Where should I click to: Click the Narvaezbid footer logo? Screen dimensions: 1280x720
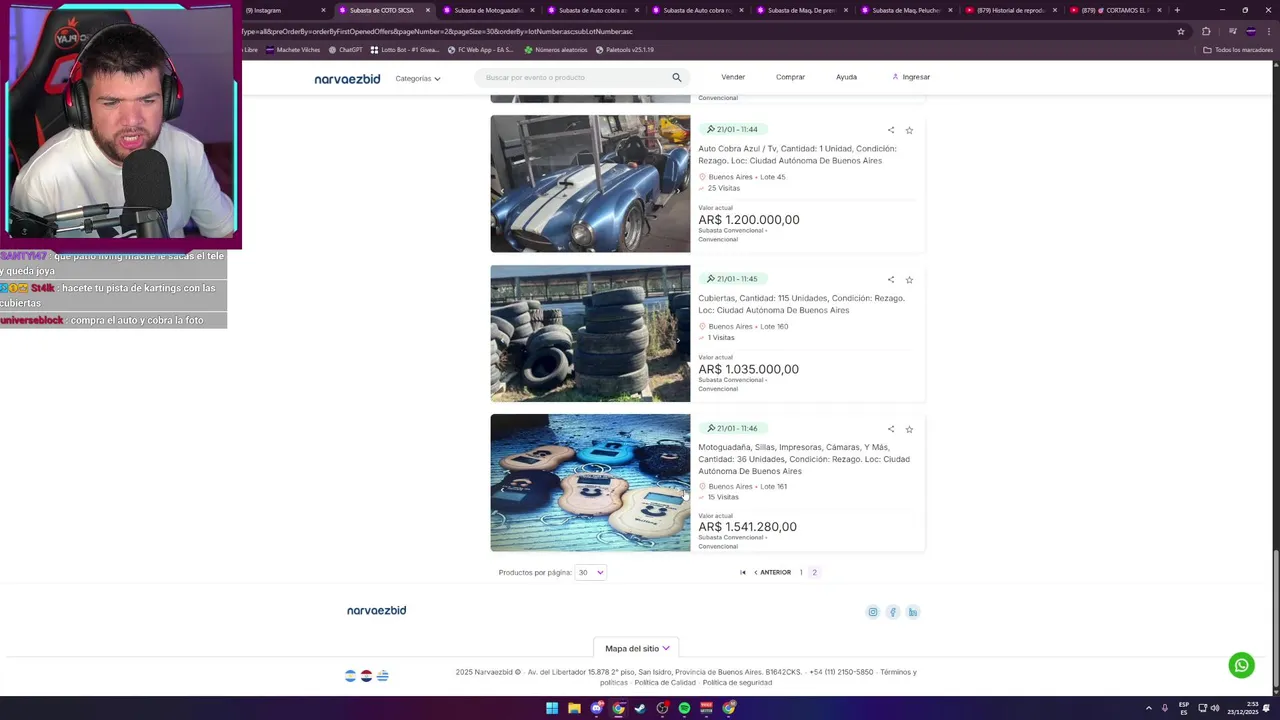(376, 611)
